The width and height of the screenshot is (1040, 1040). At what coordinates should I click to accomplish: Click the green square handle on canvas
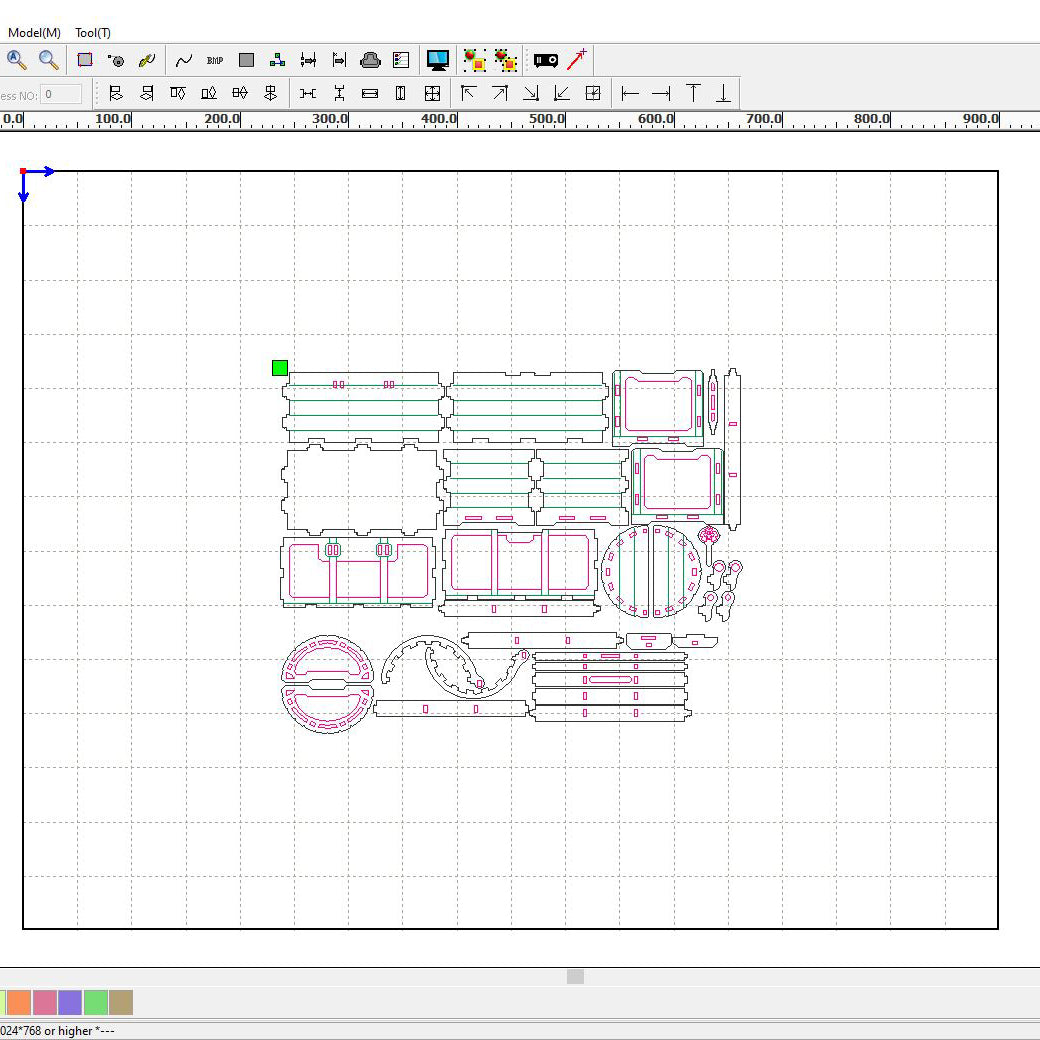click(280, 368)
